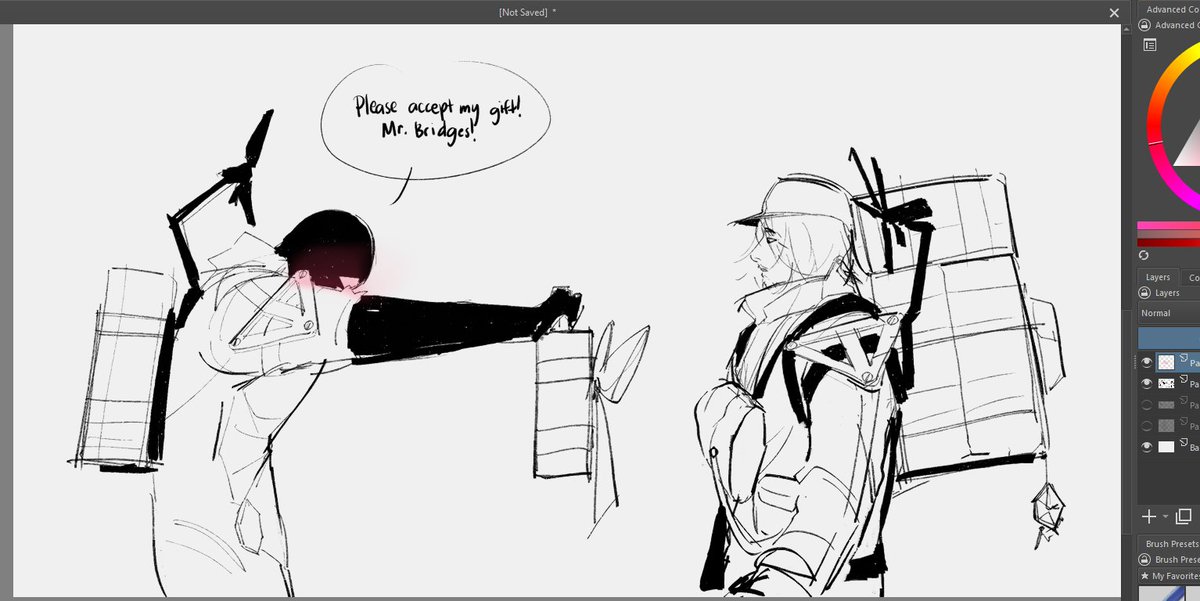
Task: Open the My Favorites brush tag dropdown
Action: 1169,576
